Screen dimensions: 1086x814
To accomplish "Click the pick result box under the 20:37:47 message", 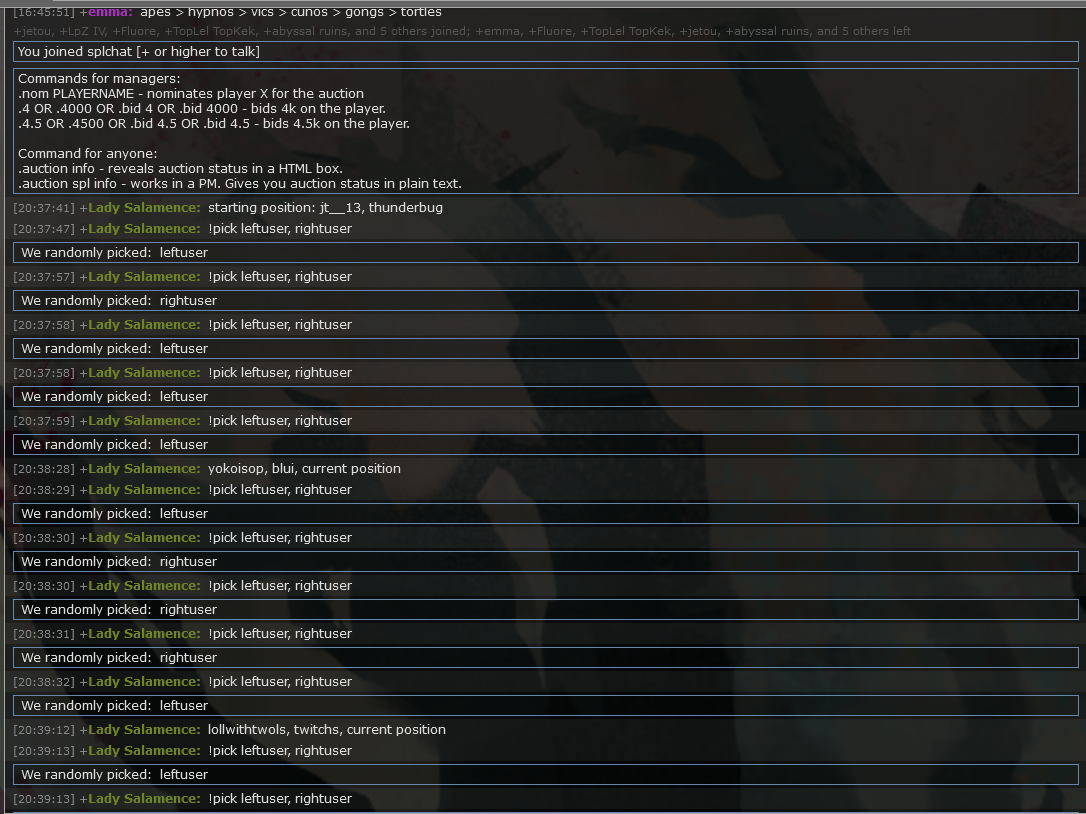I will (546, 252).
